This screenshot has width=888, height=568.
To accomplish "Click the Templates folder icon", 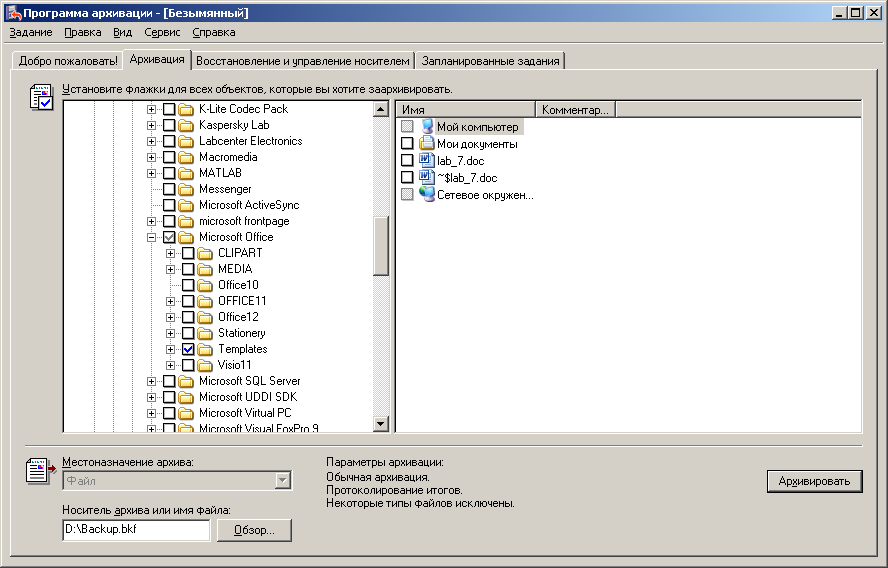I will [205, 349].
